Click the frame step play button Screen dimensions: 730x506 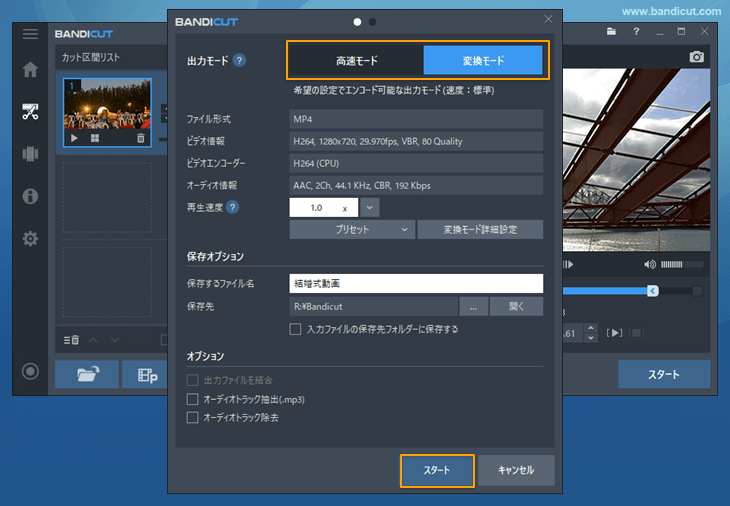568,264
